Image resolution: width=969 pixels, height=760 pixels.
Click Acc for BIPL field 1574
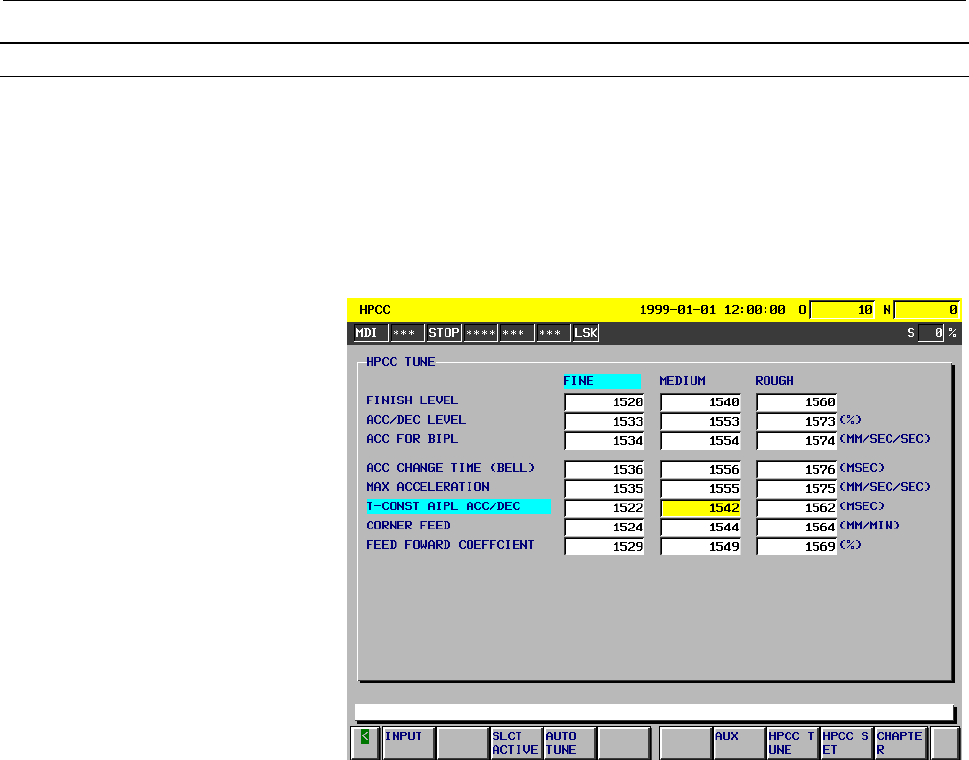tap(797, 441)
